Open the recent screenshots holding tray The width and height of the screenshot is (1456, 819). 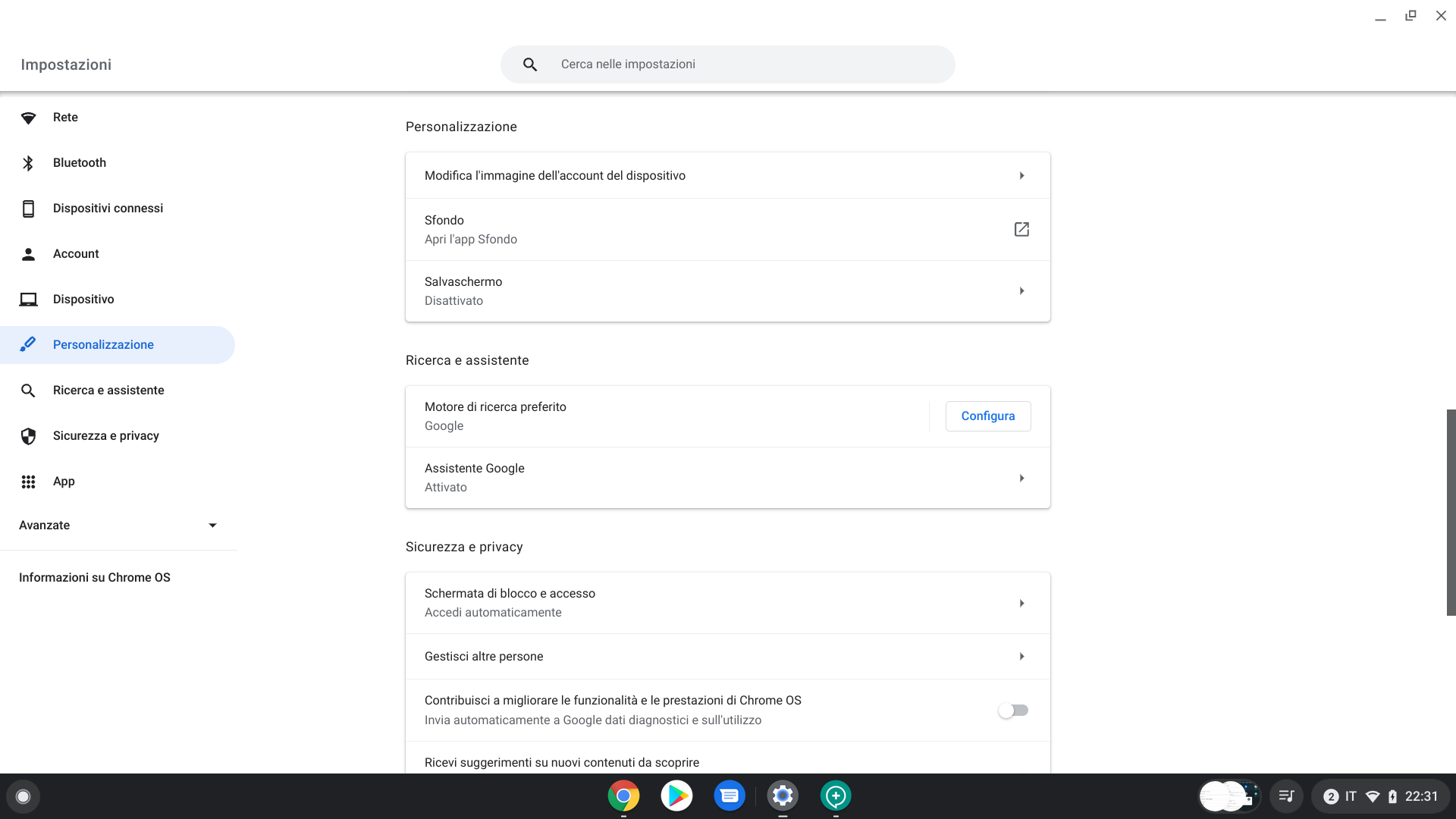[x=1229, y=796]
